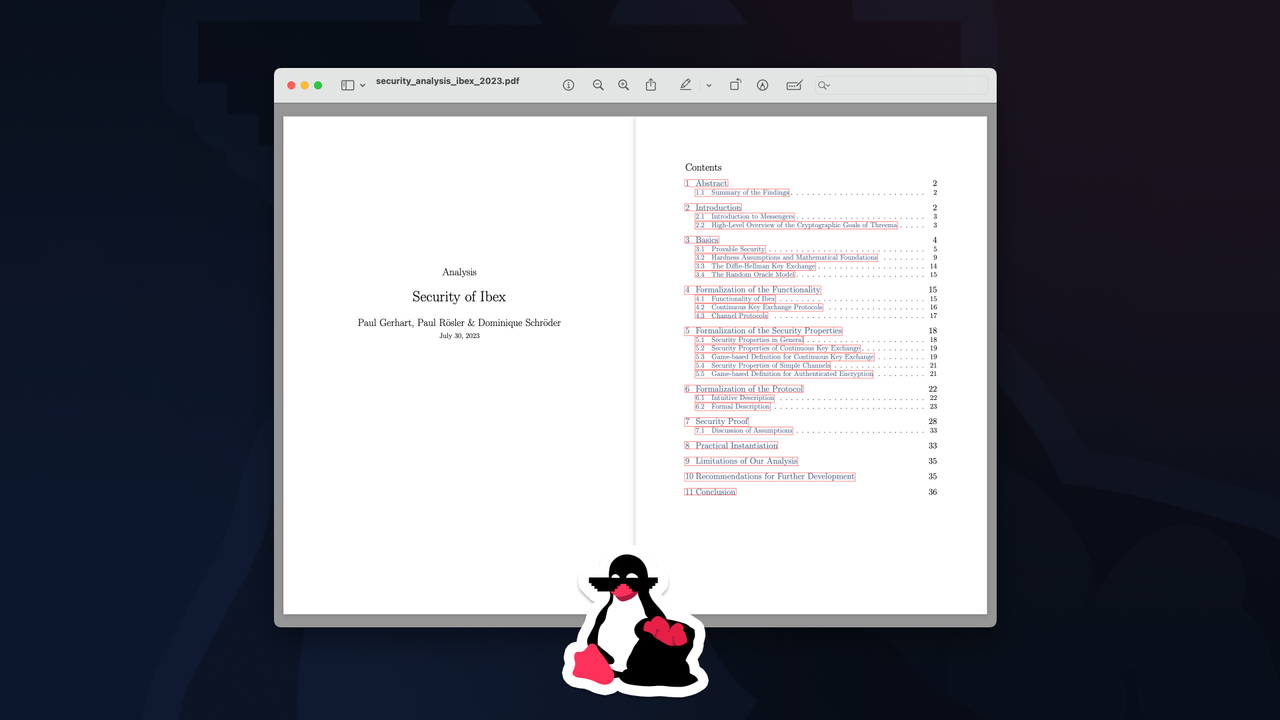Viewport: 1280px width, 720px height.
Task: Open 5.4 Security Properties of Simple Channels
Action: point(764,366)
